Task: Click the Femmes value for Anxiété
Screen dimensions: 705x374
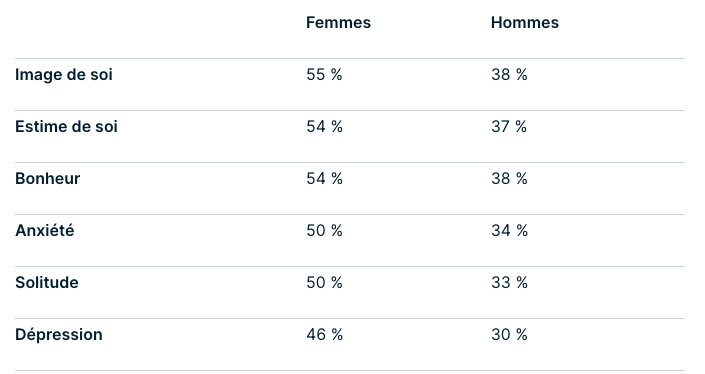Action: coord(324,231)
